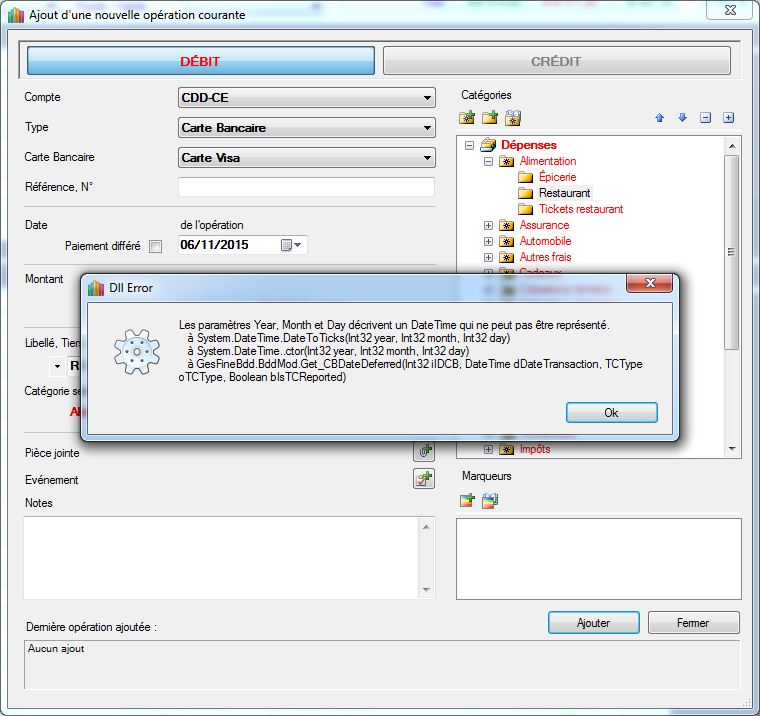Viewport: 760px width, 716px height.
Task: Expand the Impôts category
Action: 488,449
